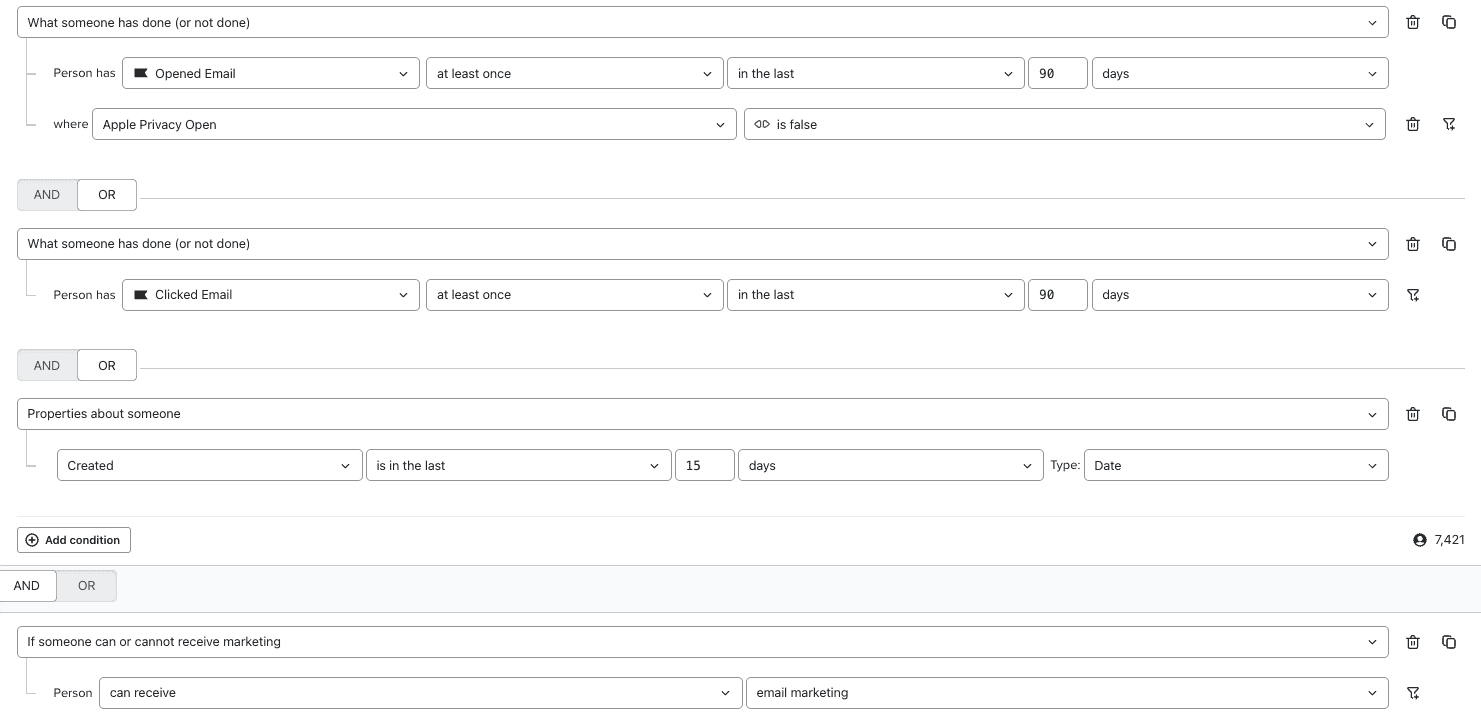The image size is (1481, 719).
Task: Click the 90 field in Opened Email row
Action: point(1057,74)
